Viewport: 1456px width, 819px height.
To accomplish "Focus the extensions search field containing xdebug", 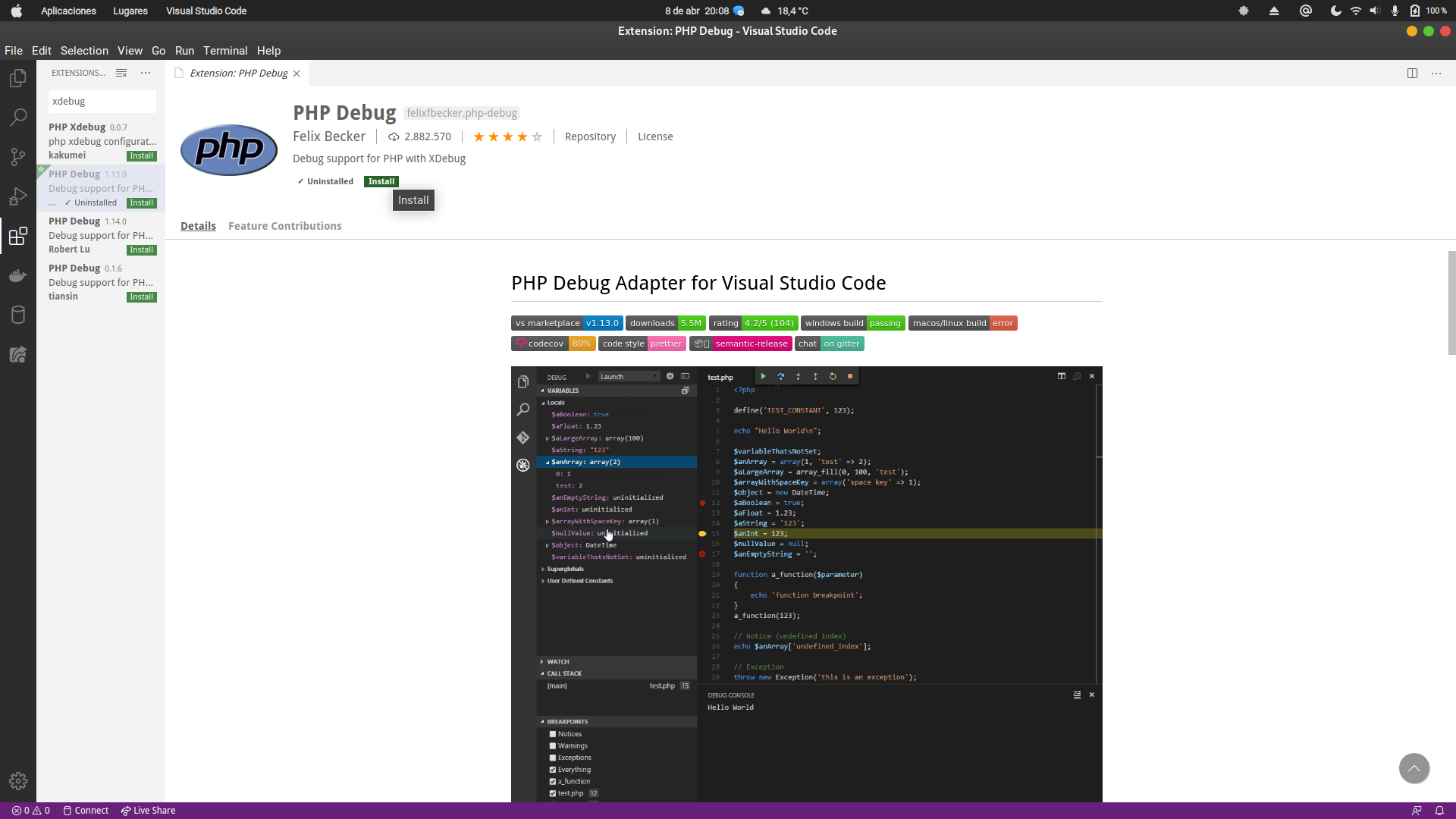I will click(102, 102).
